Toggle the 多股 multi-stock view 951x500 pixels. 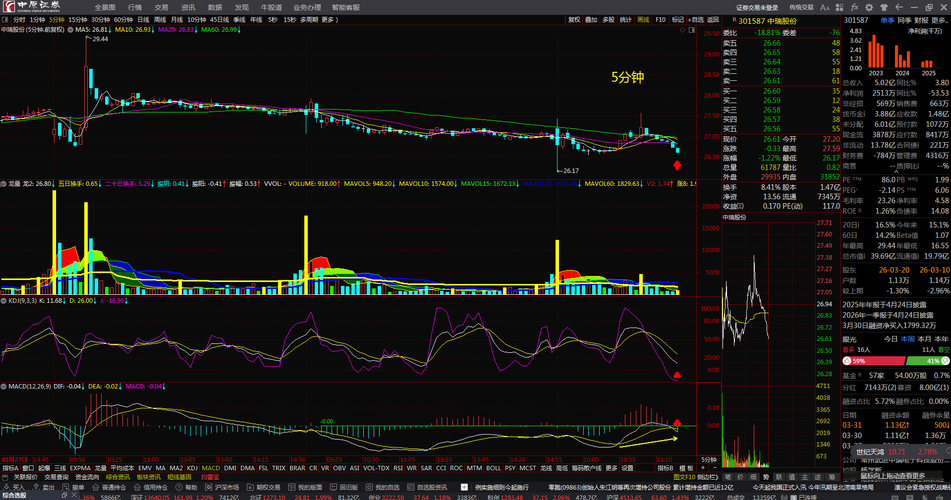[608, 19]
